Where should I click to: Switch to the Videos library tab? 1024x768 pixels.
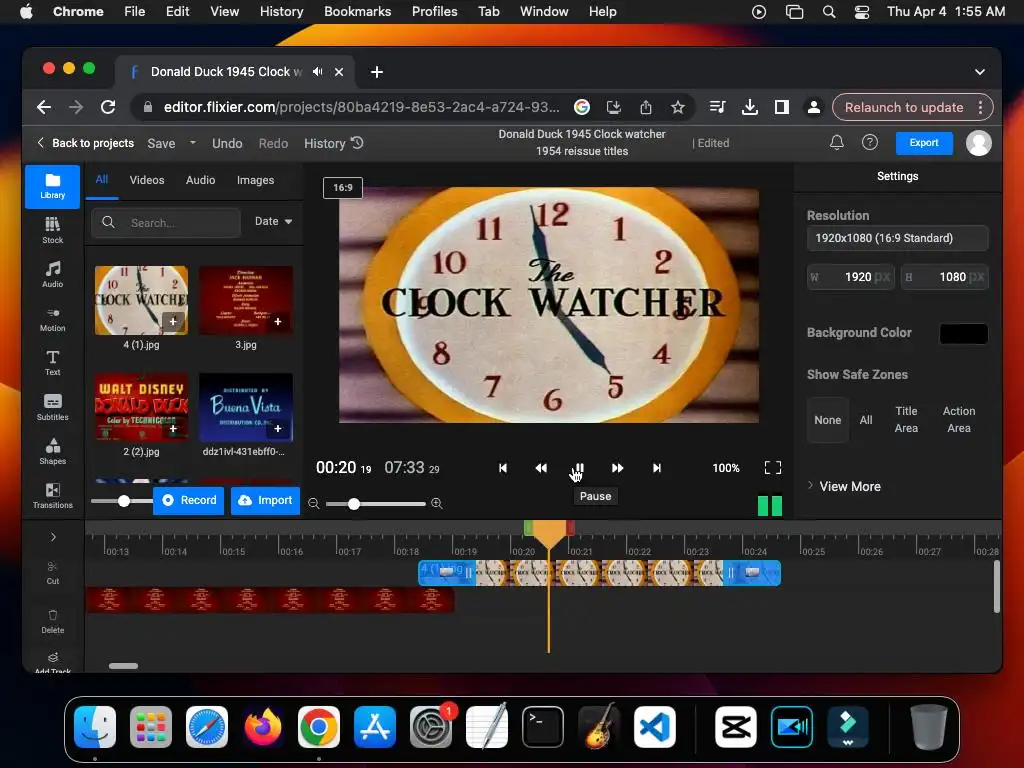click(x=147, y=180)
